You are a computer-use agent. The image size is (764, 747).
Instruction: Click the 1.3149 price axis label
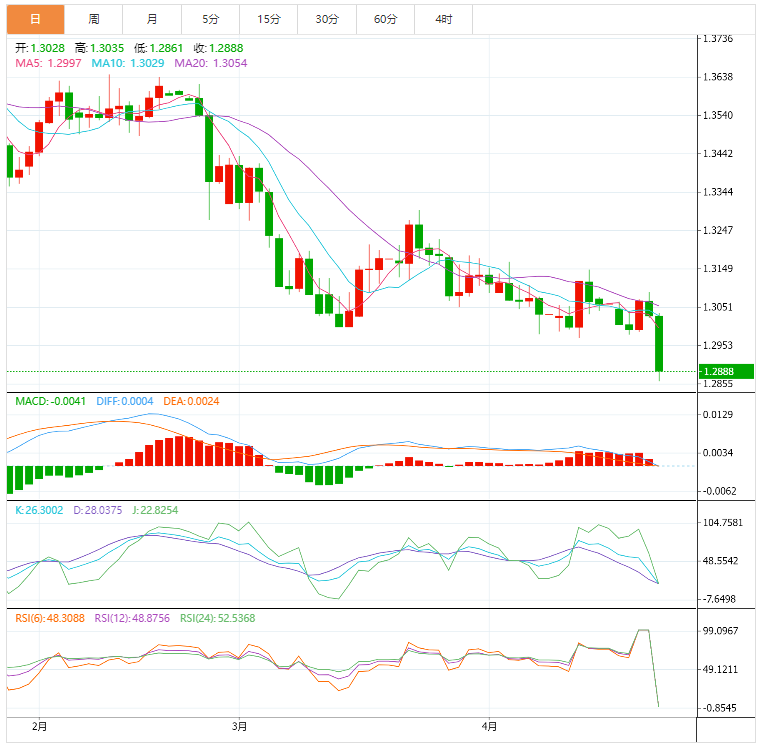[x=718, y=268]
